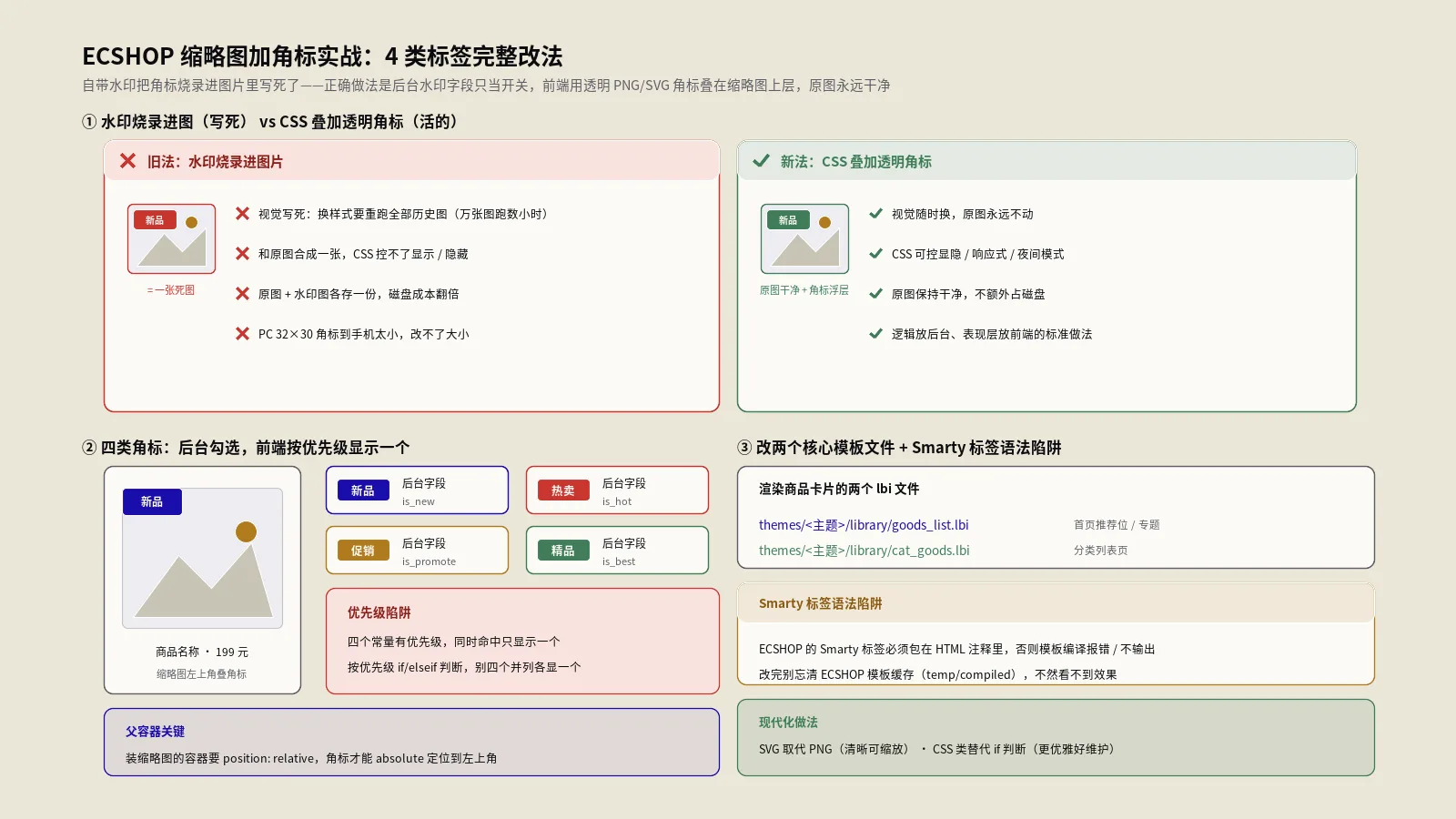This screenshot has width=1456, height=819.
Task: Click the 现代化做法 heading
Action: coord(788,723)
